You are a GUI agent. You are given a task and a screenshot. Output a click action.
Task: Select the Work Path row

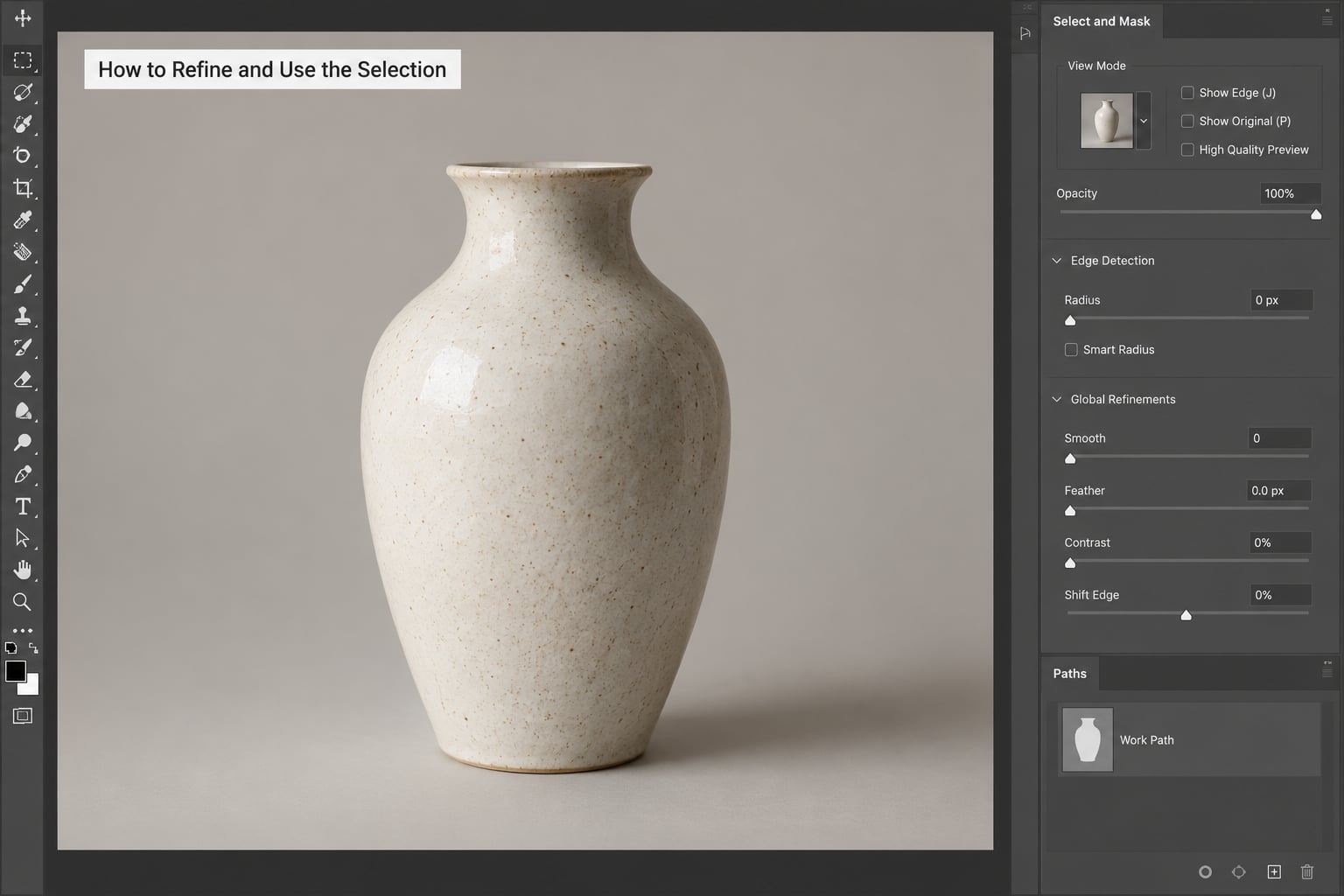pos(1189,740)
